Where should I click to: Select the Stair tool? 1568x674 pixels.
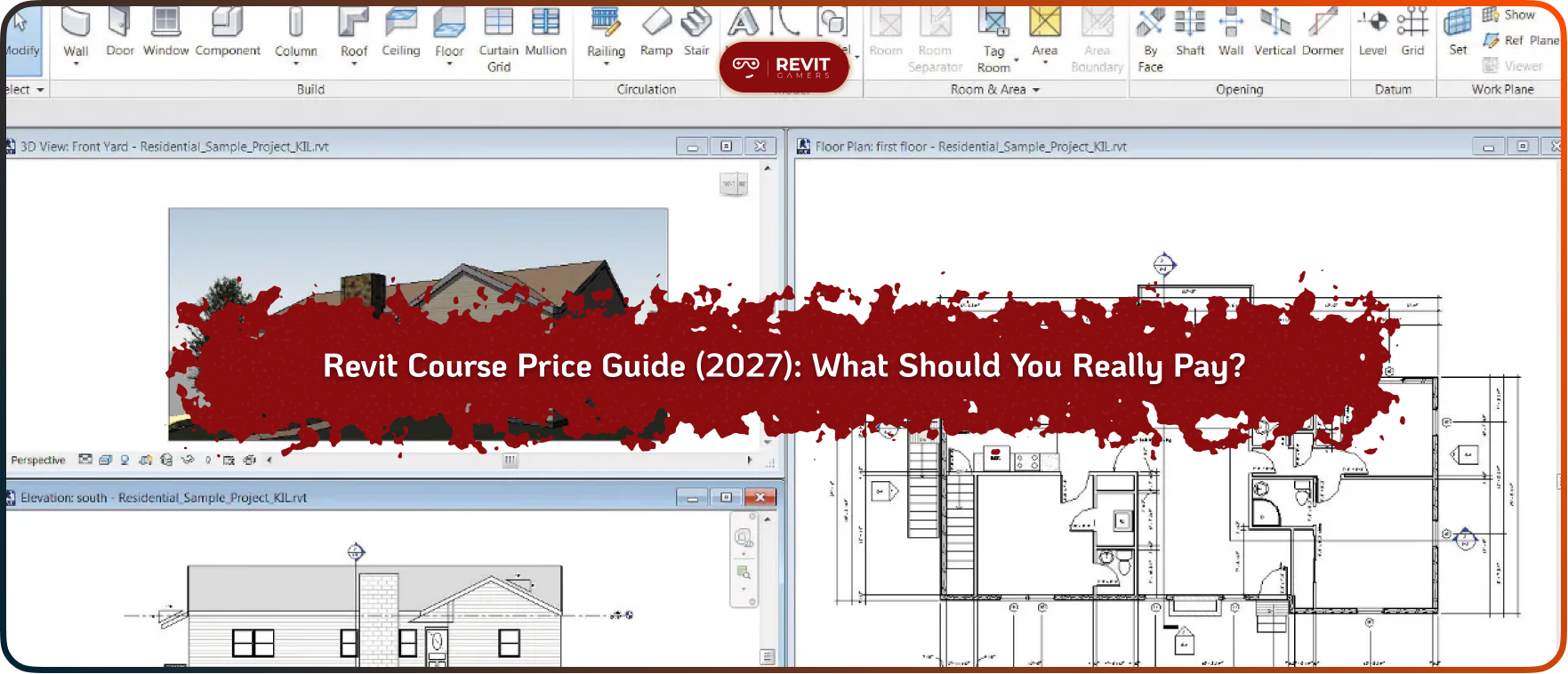pyautogui.click(x=696, y=32)
